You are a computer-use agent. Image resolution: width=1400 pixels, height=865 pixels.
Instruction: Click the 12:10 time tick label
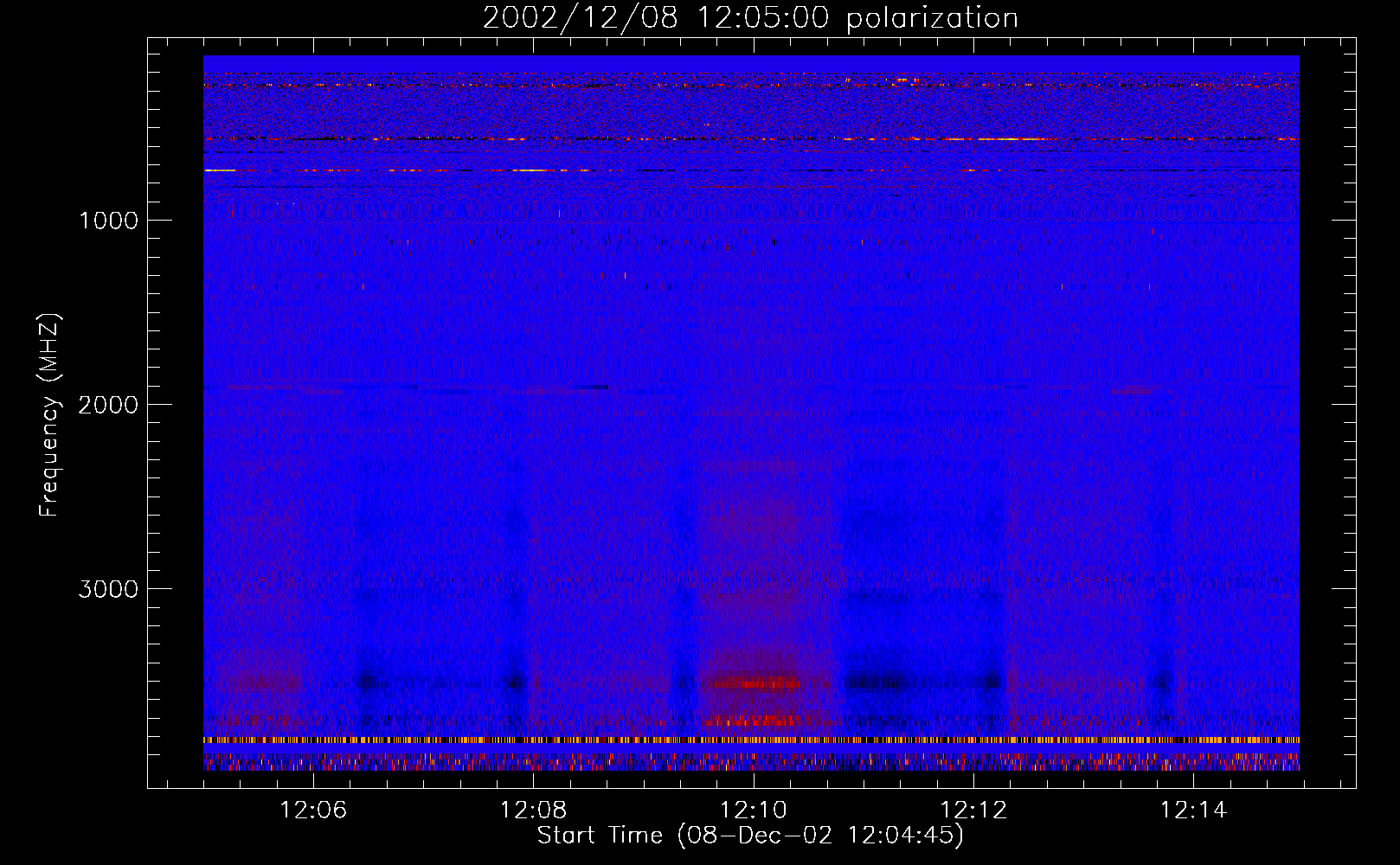[754, 811]
